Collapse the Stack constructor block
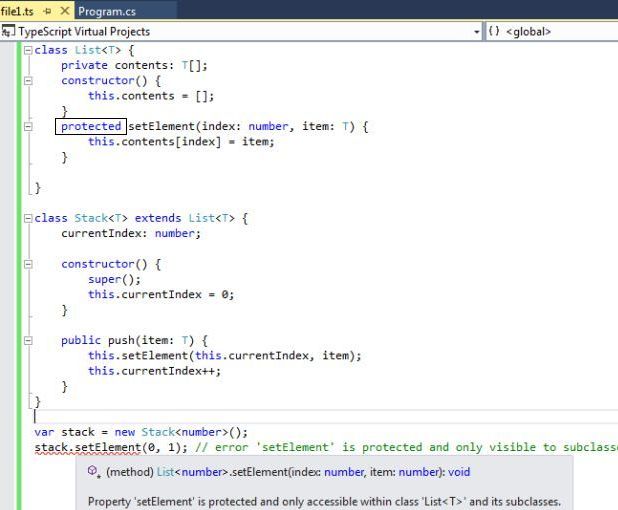618x510 pixels. click(x=28, y=264)
